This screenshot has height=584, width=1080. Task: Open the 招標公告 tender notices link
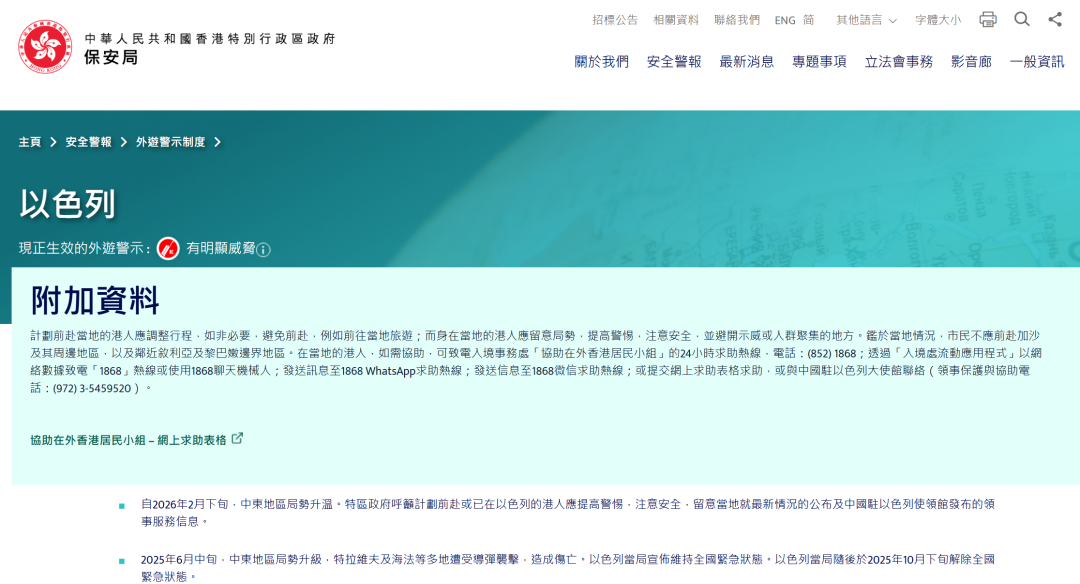coord(614,20)
